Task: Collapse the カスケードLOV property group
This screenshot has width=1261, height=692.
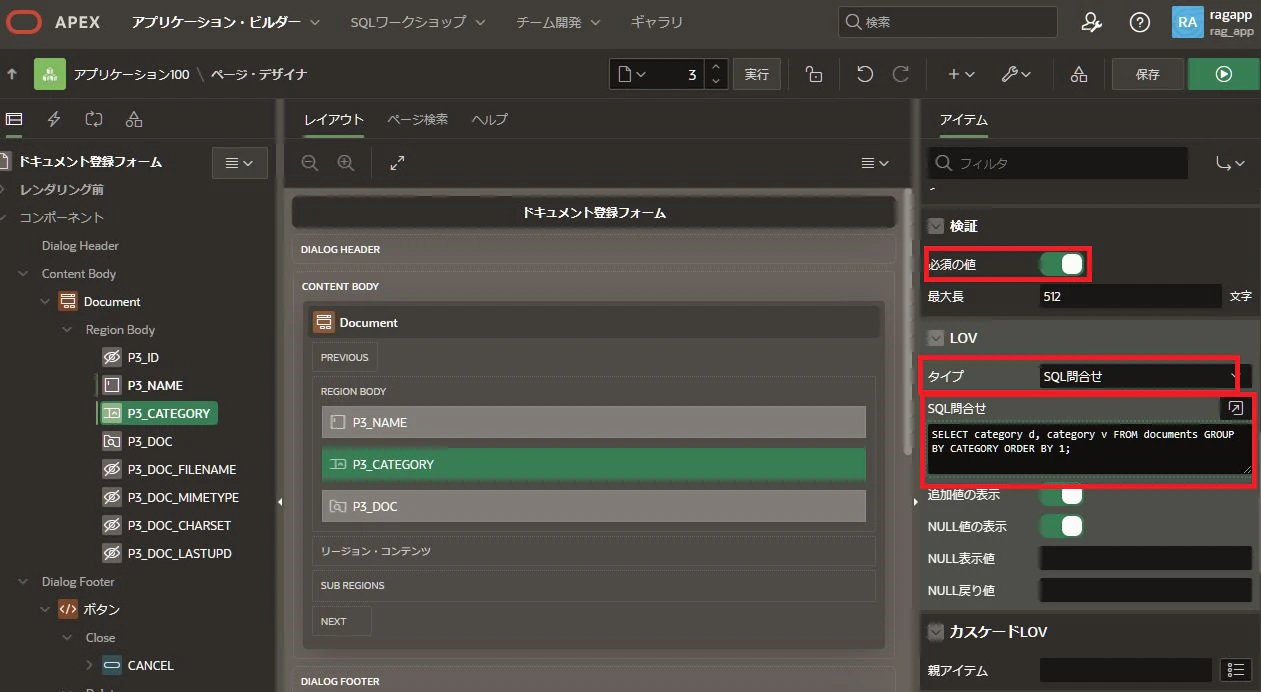Action: click(x=936, y=632)
